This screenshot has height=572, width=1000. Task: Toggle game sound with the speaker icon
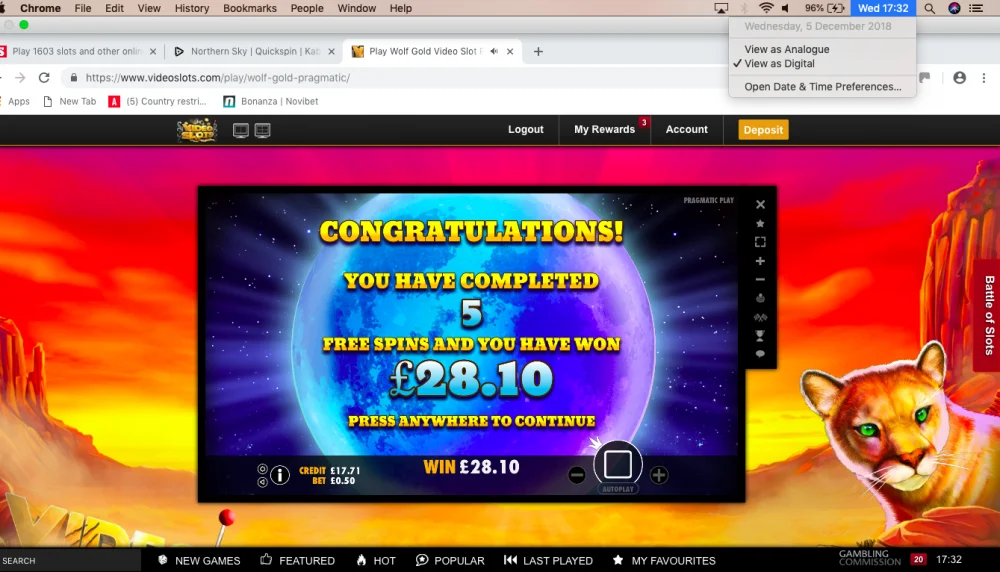[x=262, y=482]
